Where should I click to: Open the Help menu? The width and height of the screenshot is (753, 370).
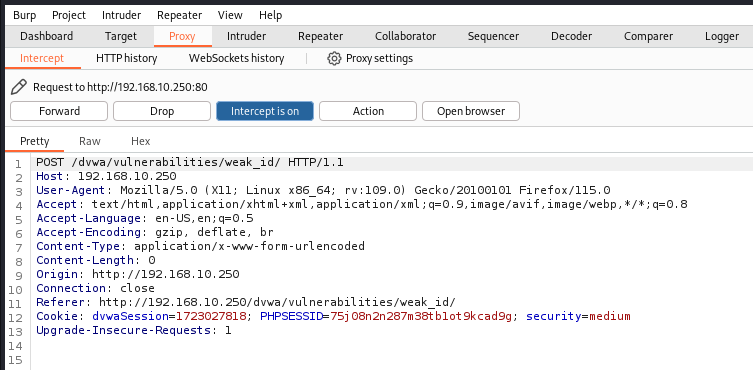(270, 15)
